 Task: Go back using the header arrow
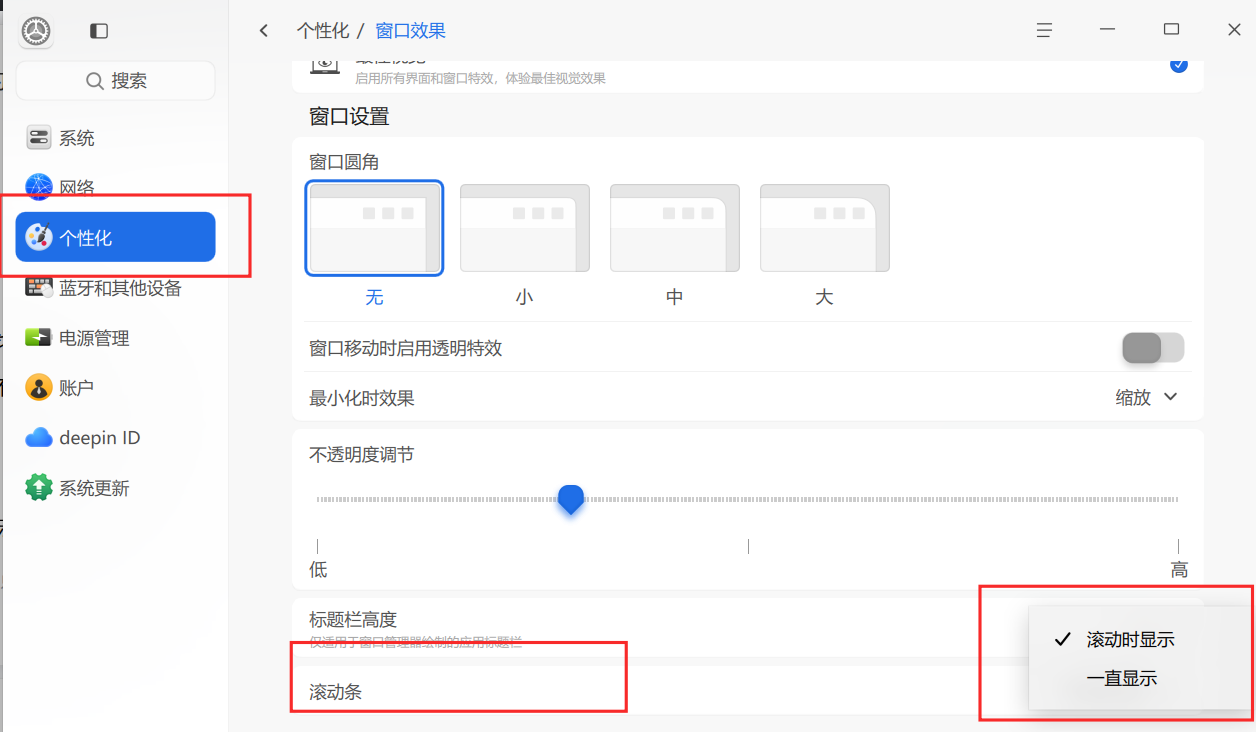tap(264, 31)
